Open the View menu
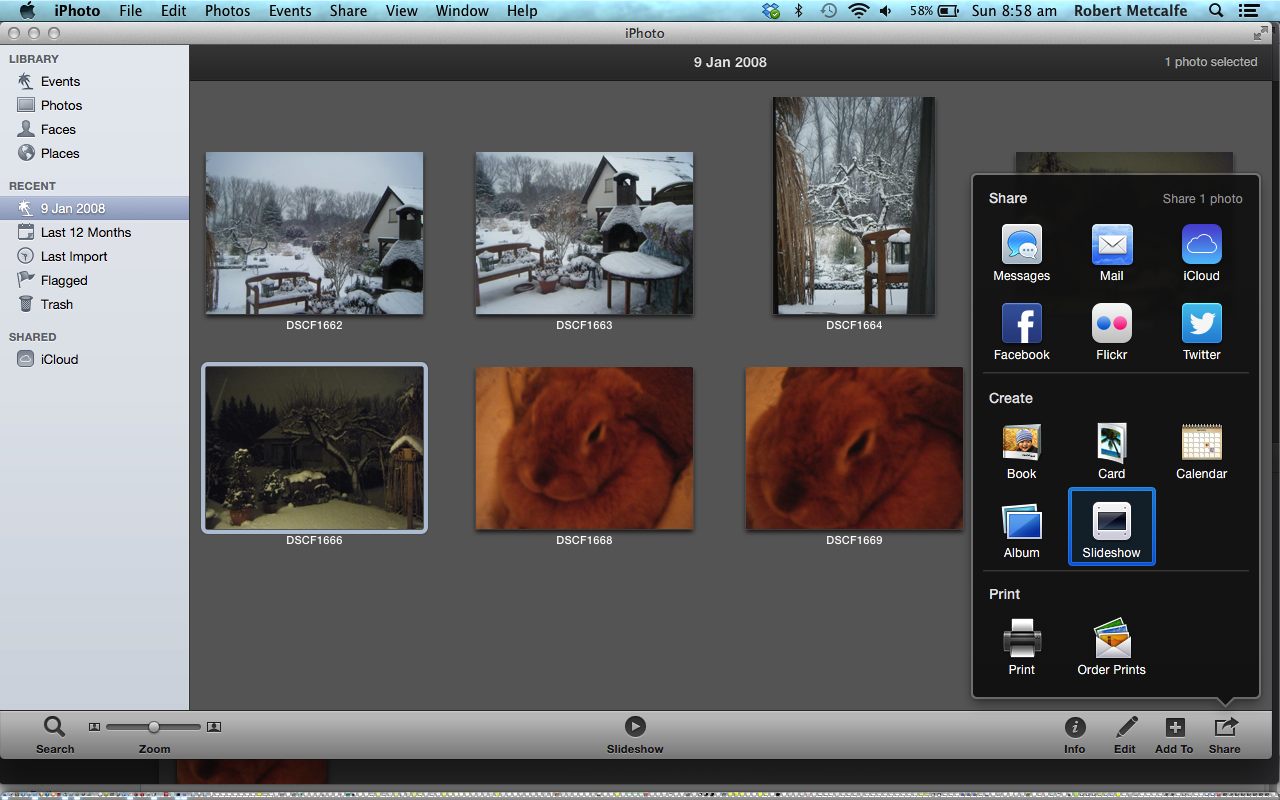The image size is (1280, 800). pos(401,11)
